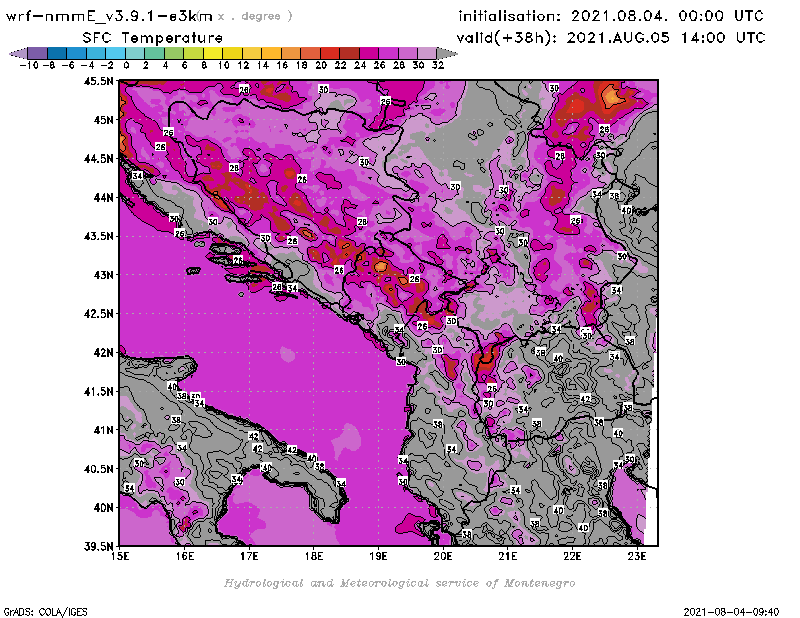Pick the legend swatch between -4 and -2
800x618 pixels.
[96, 53]
